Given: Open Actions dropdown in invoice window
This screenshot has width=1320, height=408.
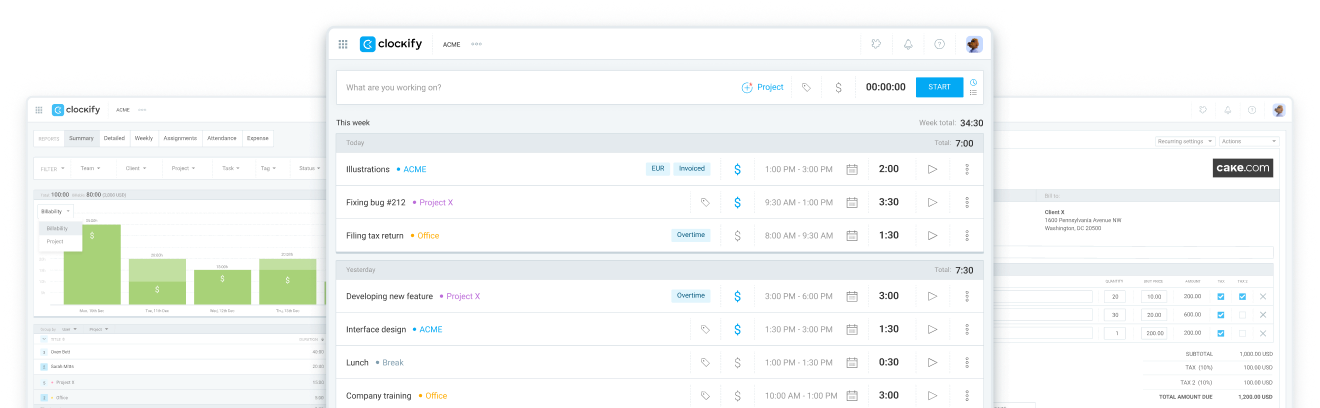Looking at the screenshot, I should 1248,141.
